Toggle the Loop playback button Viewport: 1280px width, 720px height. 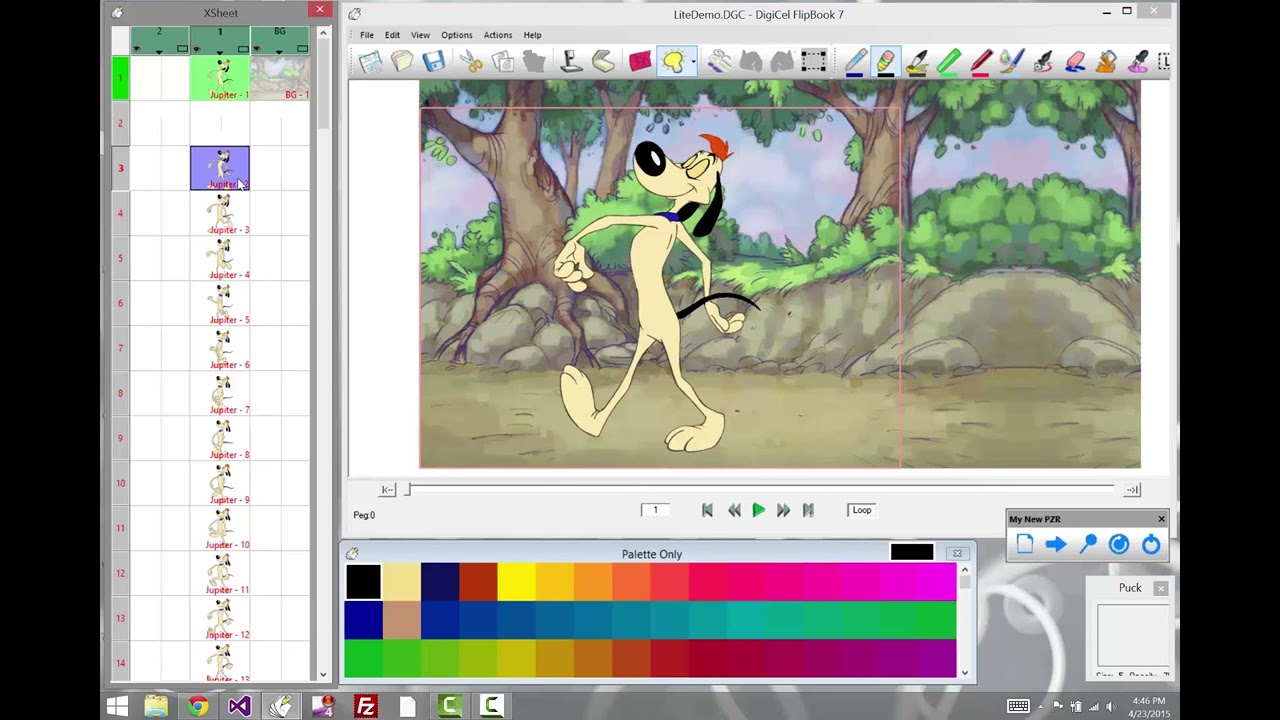(x=862, y=510)
